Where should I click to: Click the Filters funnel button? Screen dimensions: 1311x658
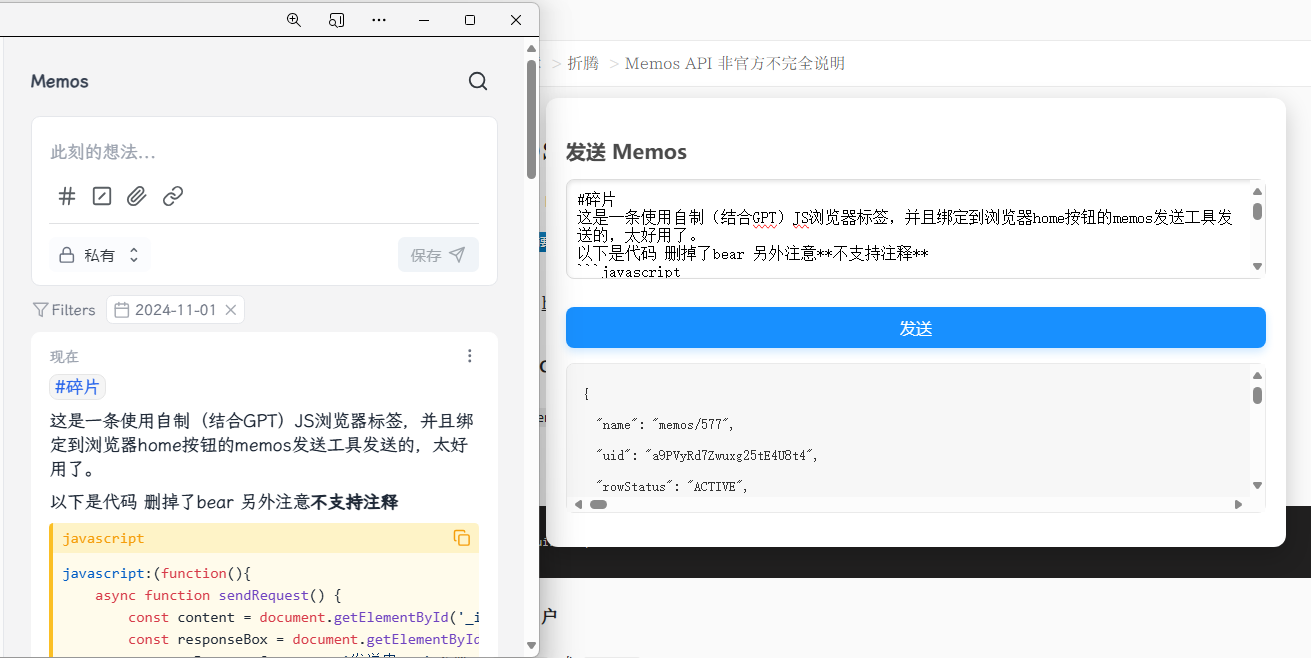[x=64, y=310]
